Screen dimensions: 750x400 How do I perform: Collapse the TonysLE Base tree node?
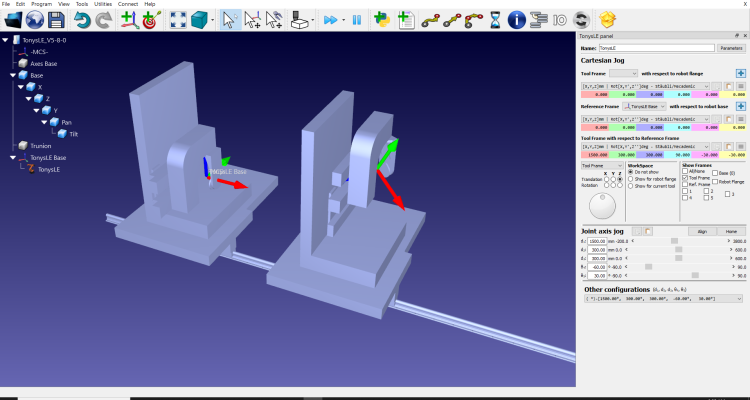(x=13, y=157)
